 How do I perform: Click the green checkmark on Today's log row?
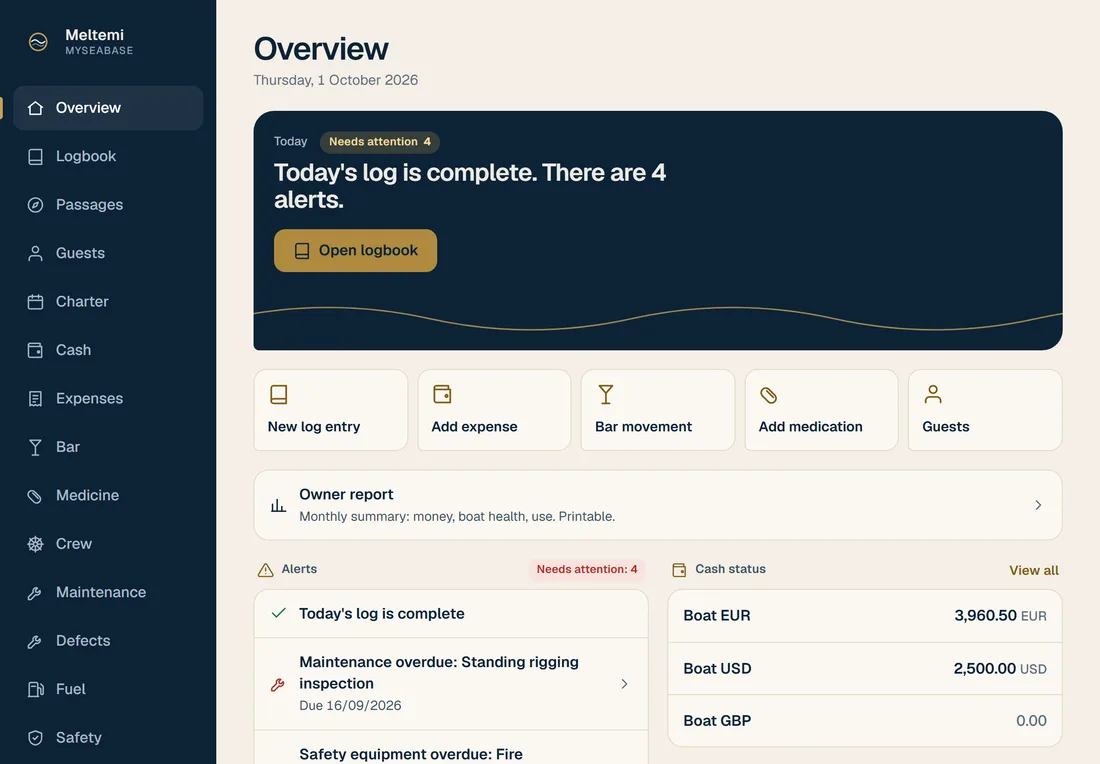click(279, 613)
